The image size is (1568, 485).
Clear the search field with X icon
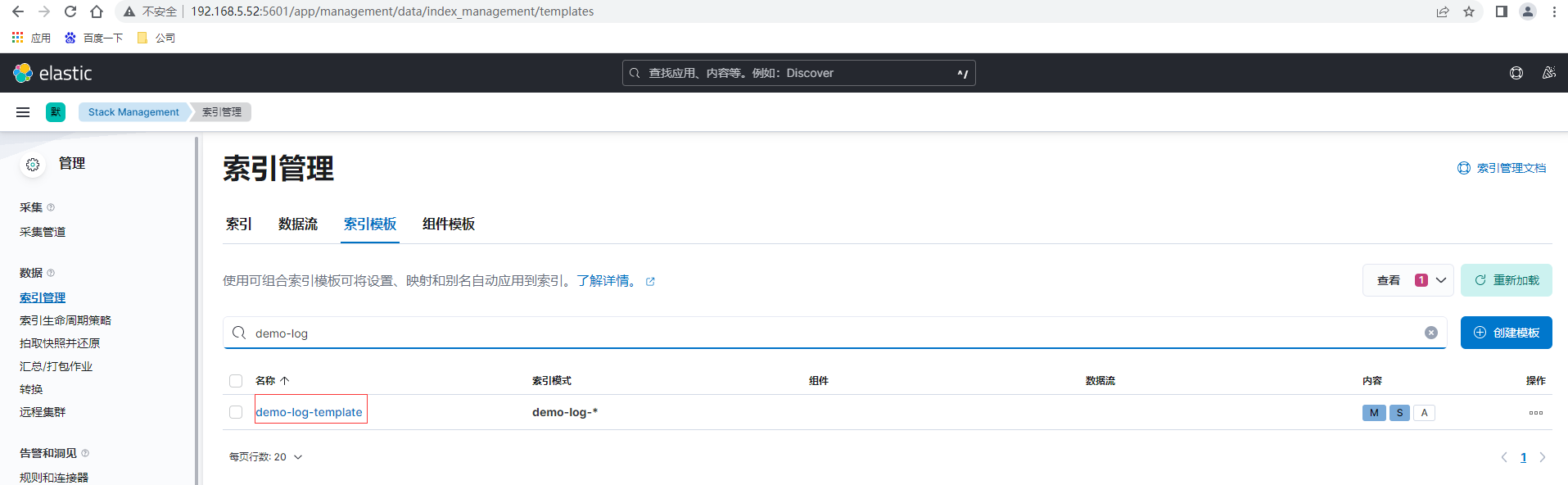coord(1431,333)
